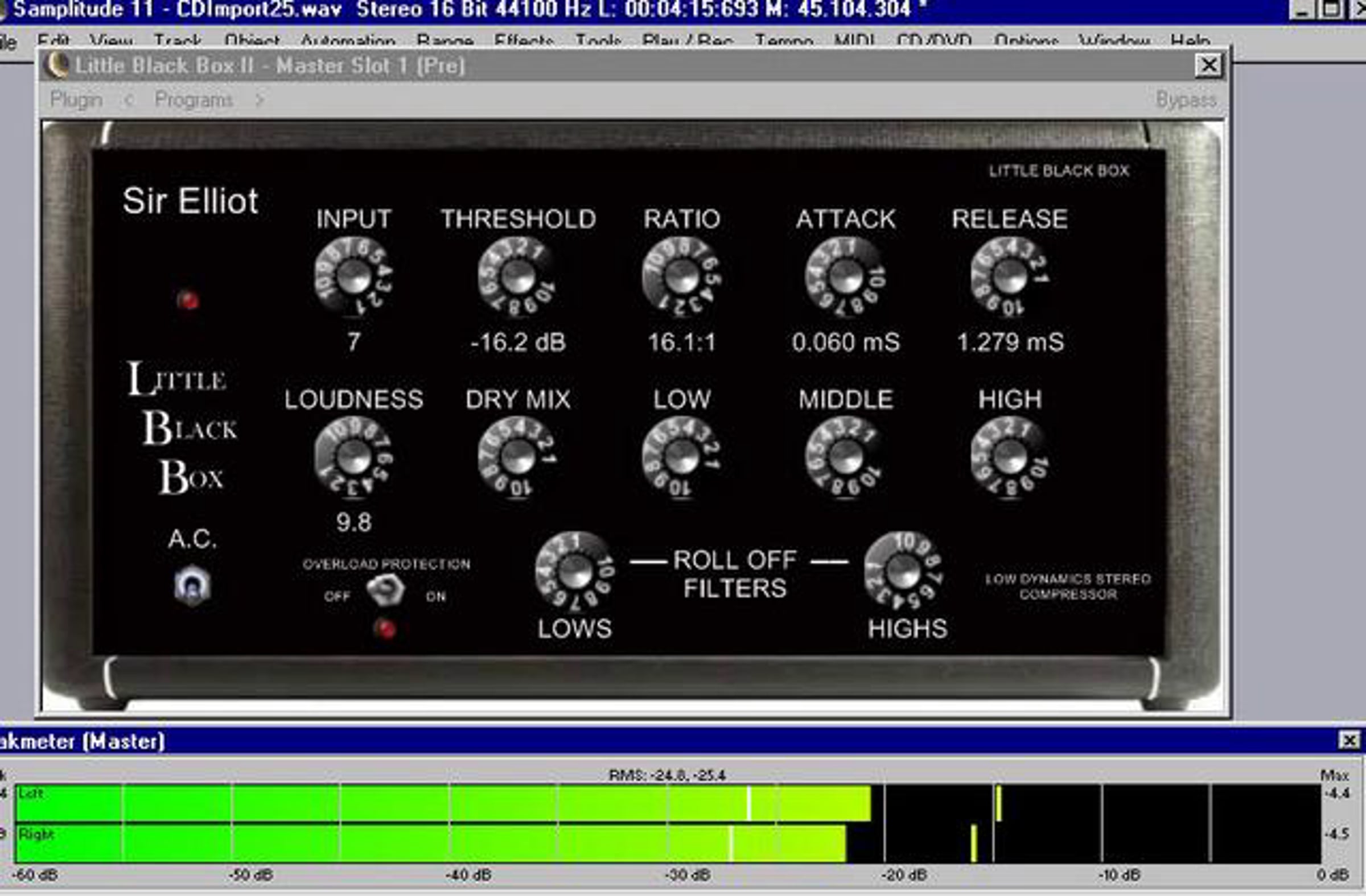Open the Help menu
This screenshot has height=896, width=1366.
[1190, 41]
